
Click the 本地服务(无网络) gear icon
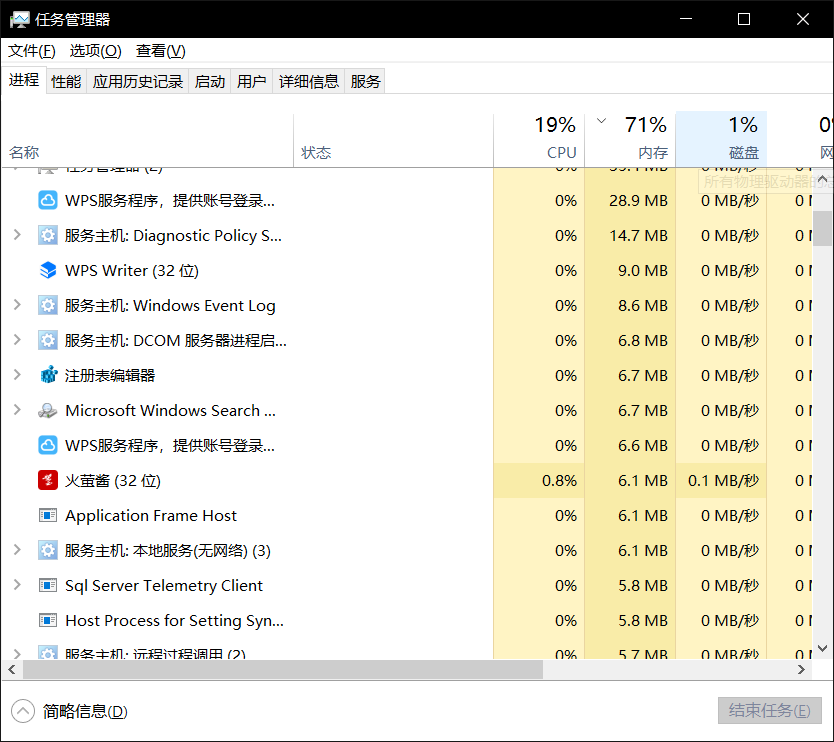coord(48,551)
